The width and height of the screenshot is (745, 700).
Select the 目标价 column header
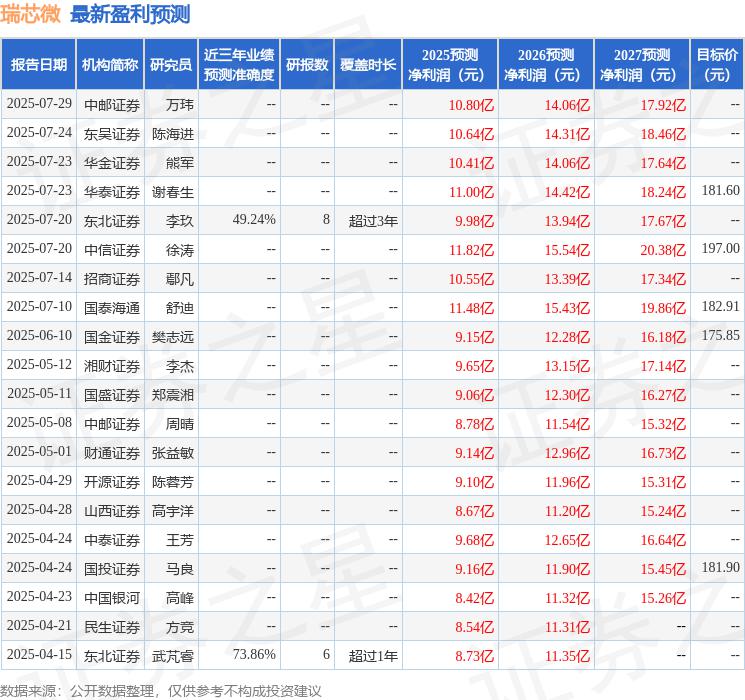pos(717,65)
